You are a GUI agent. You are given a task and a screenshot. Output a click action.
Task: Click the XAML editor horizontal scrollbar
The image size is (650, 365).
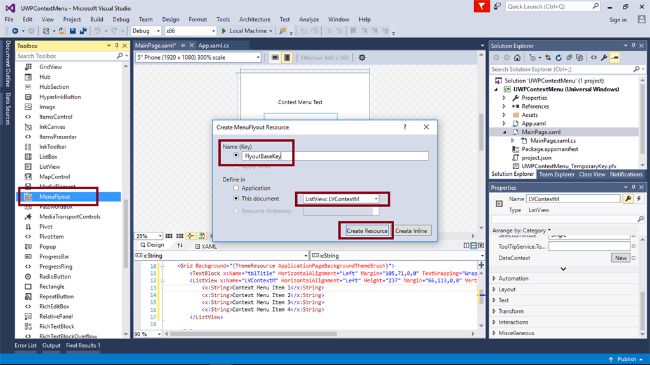coord(319,333)
